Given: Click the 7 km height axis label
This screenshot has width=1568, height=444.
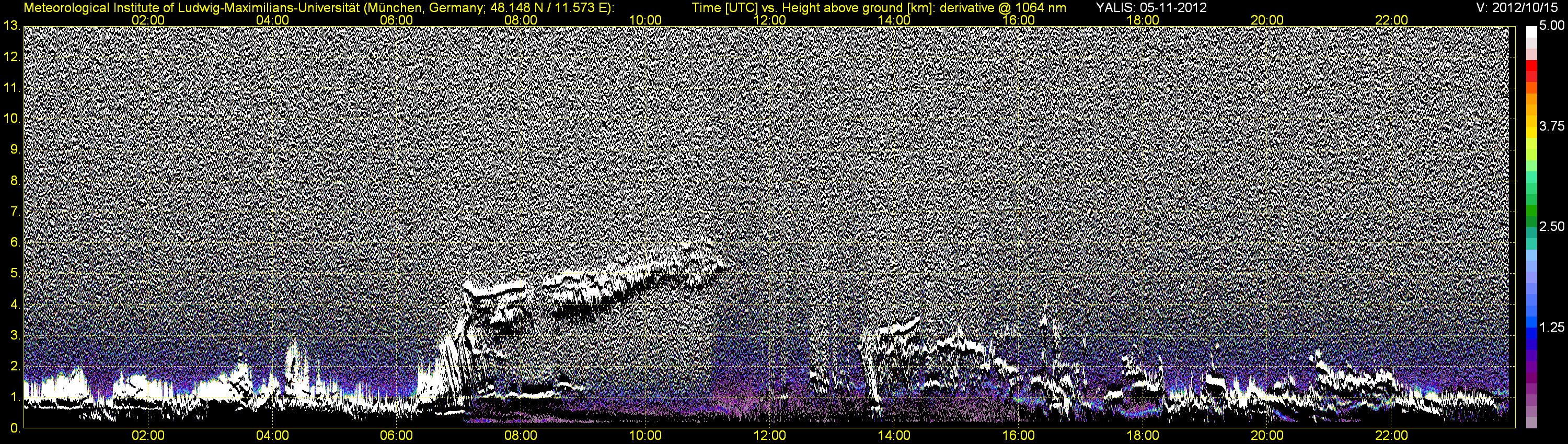Looking at the screenshot, I should [15, 212].
